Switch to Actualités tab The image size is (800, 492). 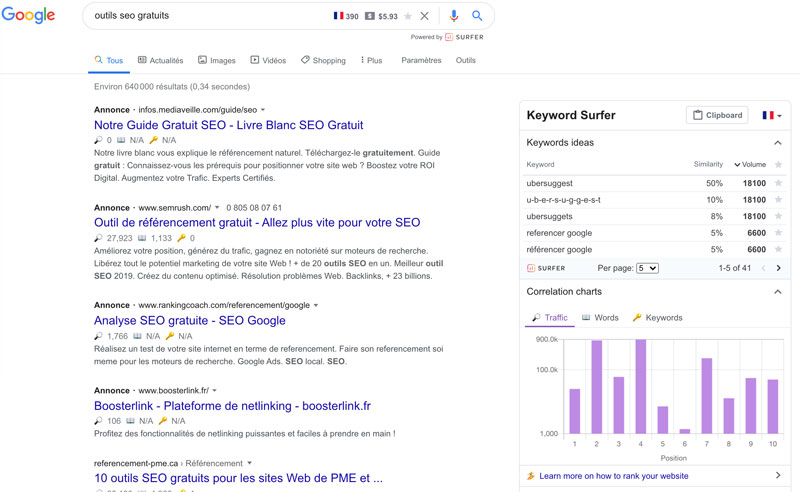pyautogui.click(x=161, y=60)
